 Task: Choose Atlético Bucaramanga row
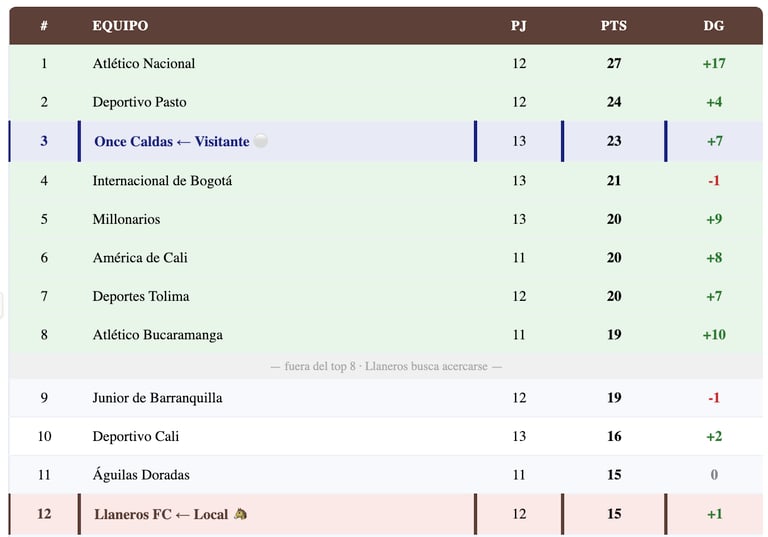[x=157, y=335]
